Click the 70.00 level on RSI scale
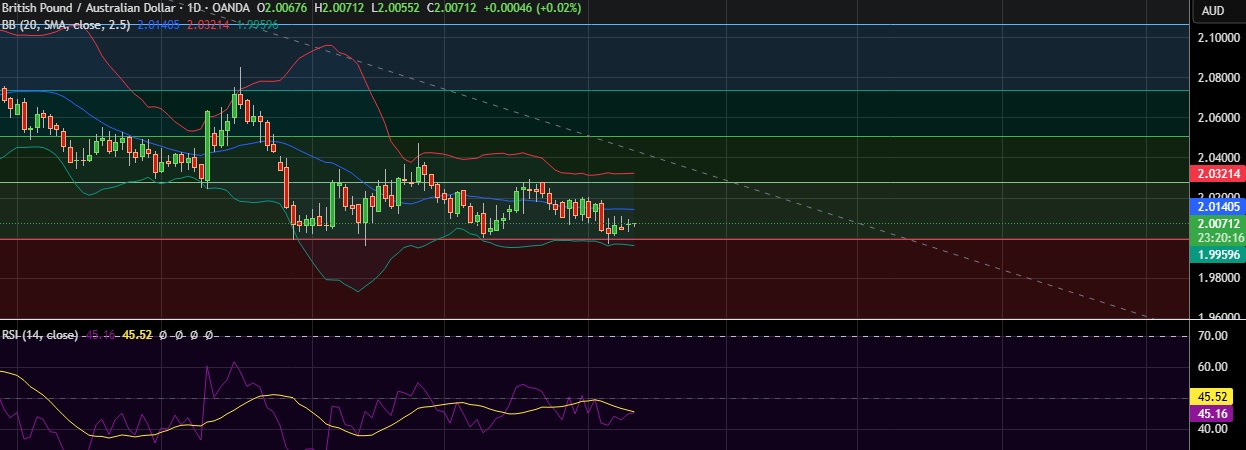Image resolution: width=1246 pixels, height=450 pixels. (1213, 336)
